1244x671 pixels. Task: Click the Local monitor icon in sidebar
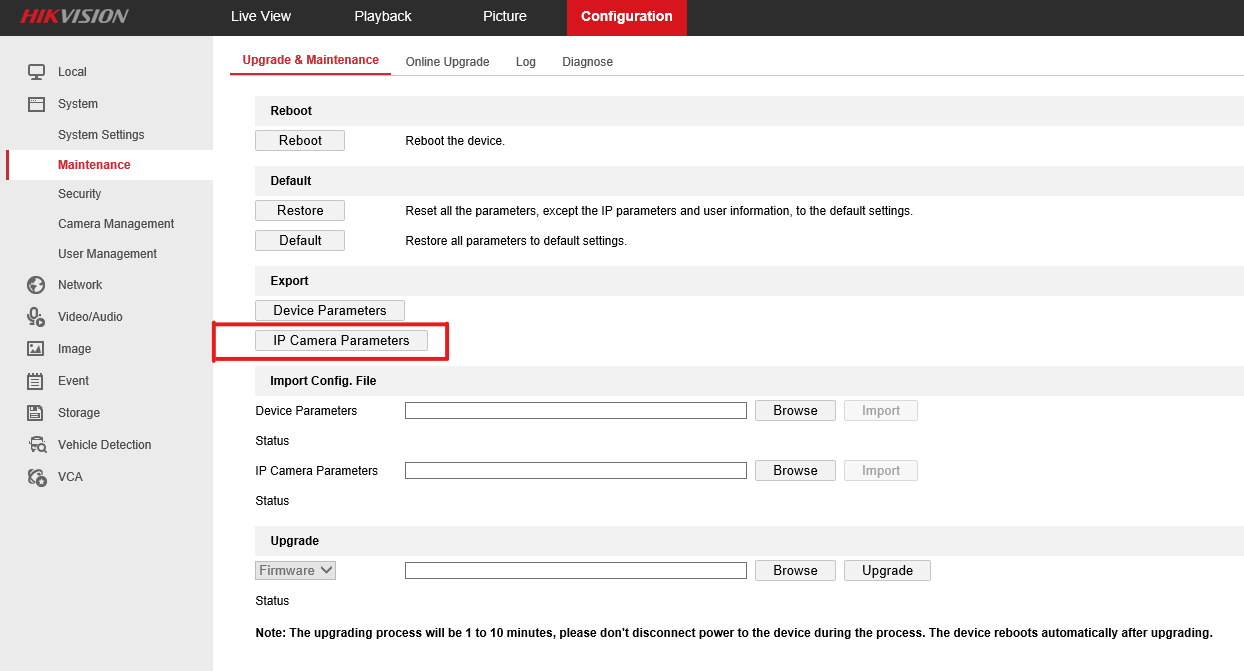pos(36,72)
